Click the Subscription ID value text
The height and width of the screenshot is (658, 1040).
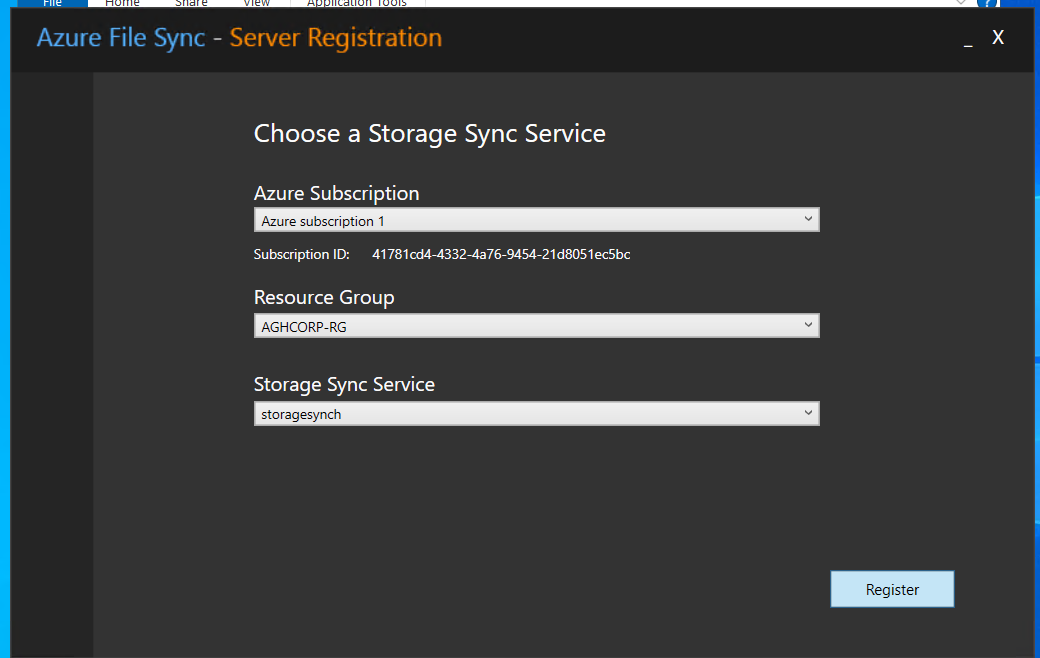point(501,255)
